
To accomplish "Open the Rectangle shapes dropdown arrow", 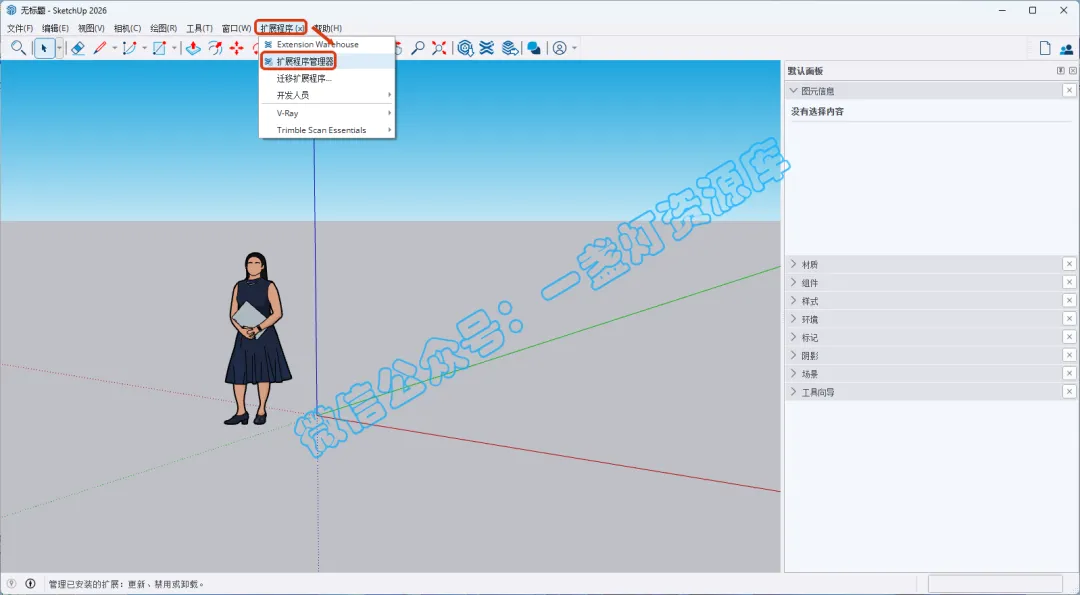I will pos(174,48).
